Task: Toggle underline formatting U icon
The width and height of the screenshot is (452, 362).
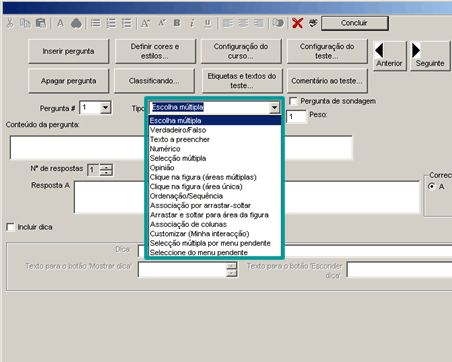Action: pos(208,23)
